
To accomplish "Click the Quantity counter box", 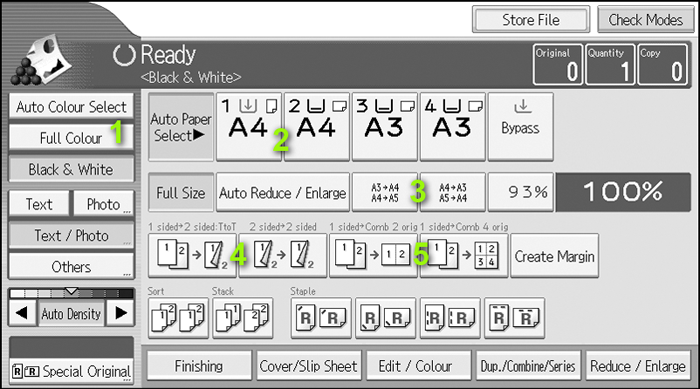I will tap(610, 64).
